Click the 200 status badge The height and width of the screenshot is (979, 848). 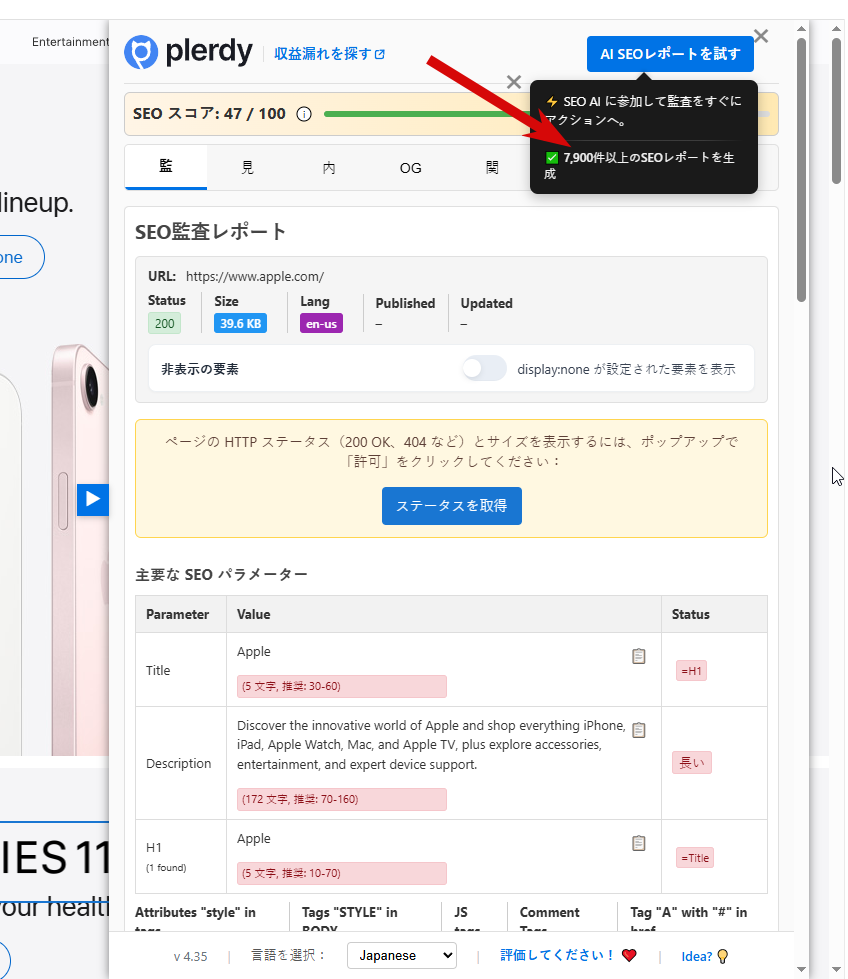coord(165,323)
